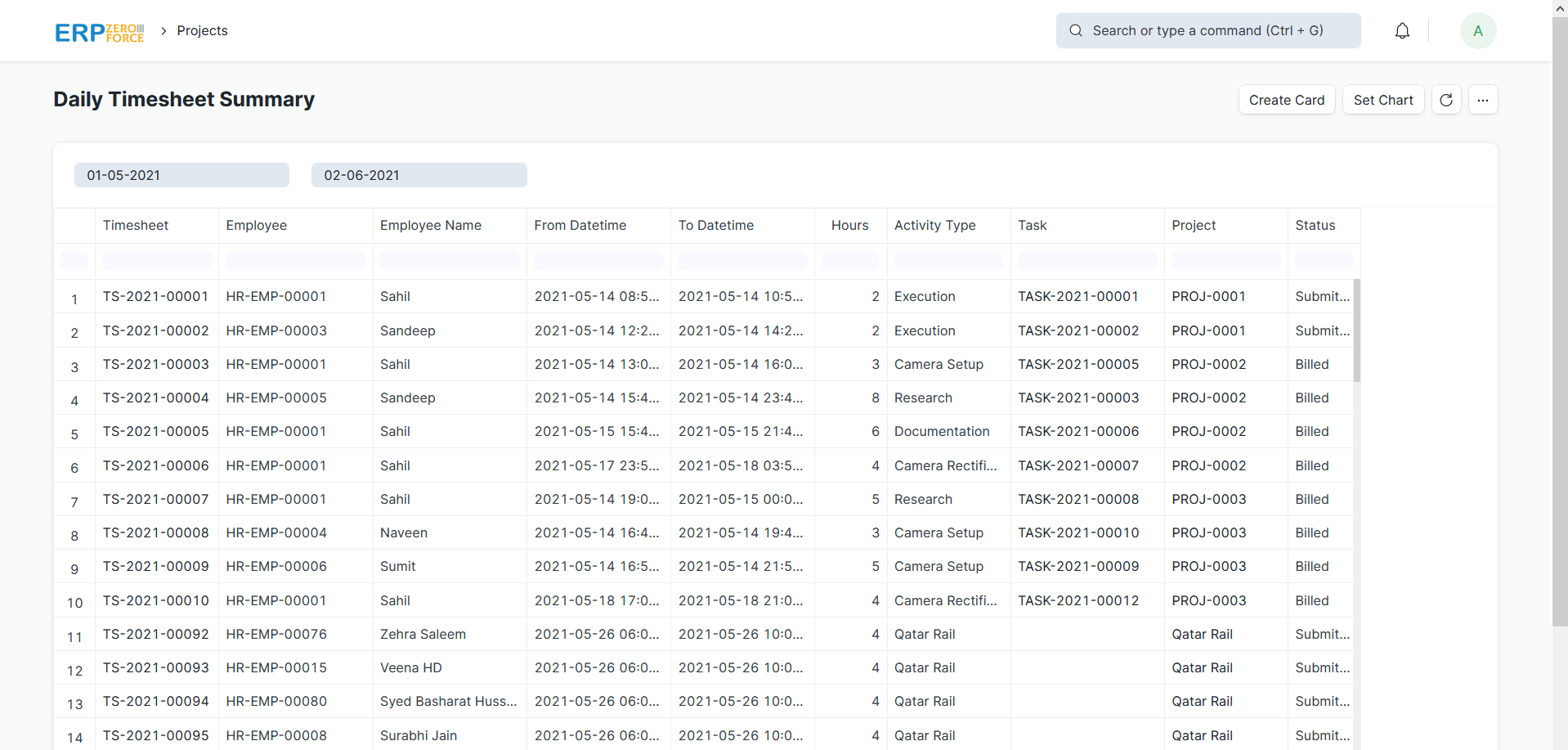Go to Projects breadcrumb
This screenshot has width=1568, height=750.
click(x=202, y=31)
